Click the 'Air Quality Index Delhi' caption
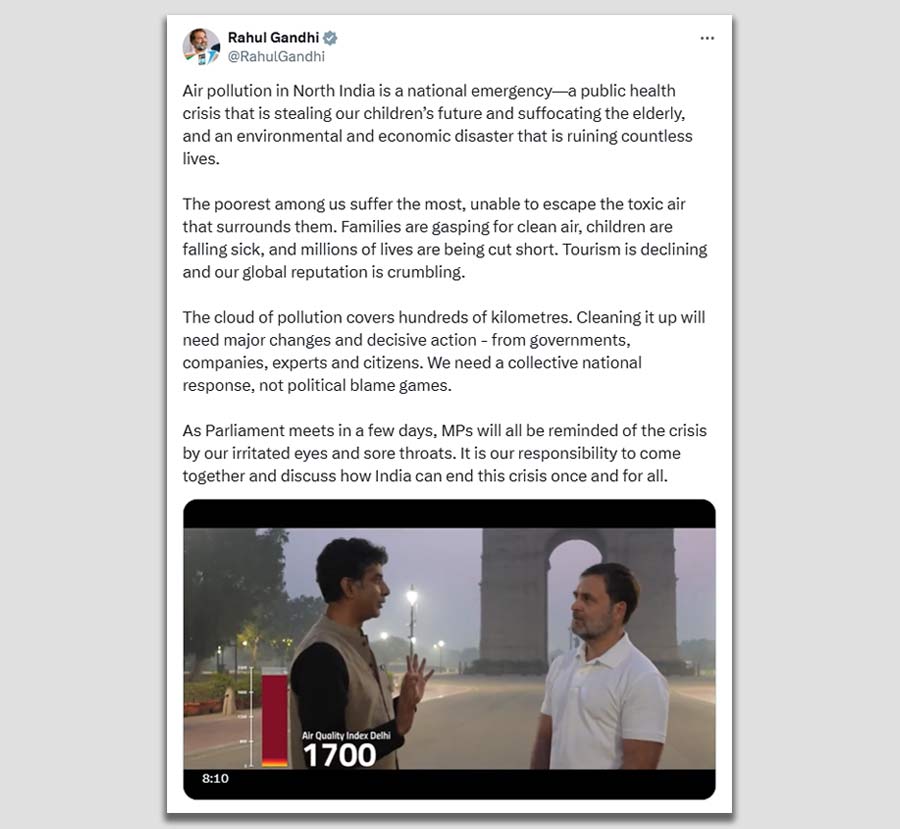 pyautogui.click(x=346, y=735)
